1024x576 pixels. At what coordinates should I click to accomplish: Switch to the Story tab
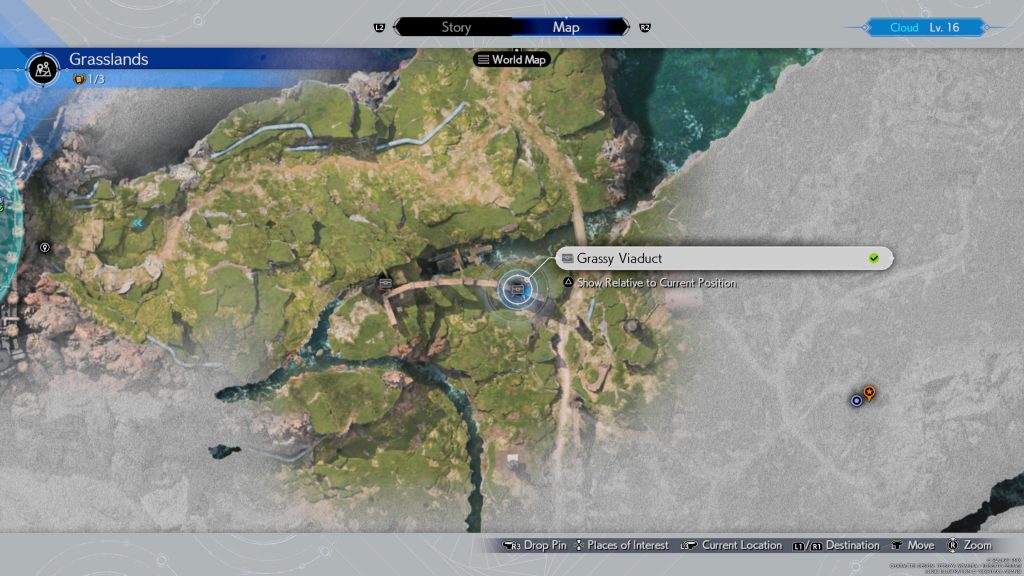click(x=456, y=27)
